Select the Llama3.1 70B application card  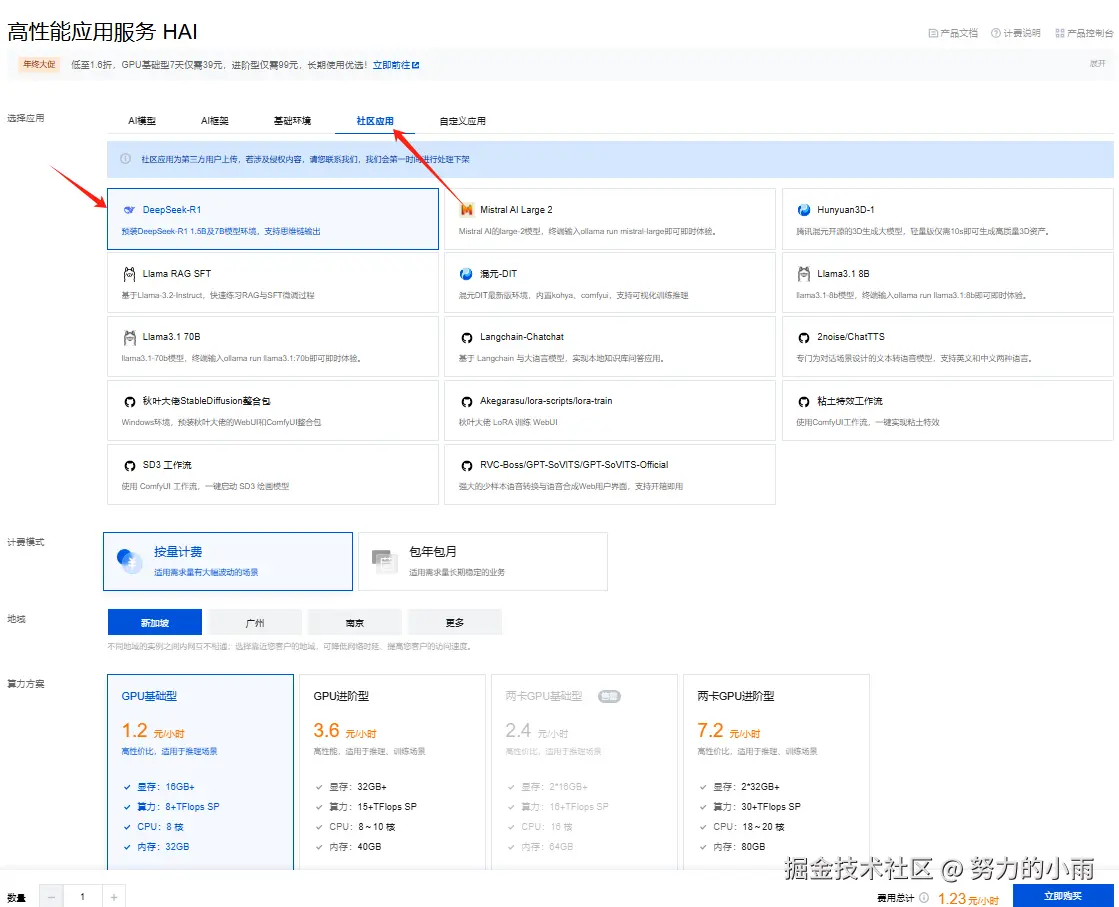click(x=273, y=347)
